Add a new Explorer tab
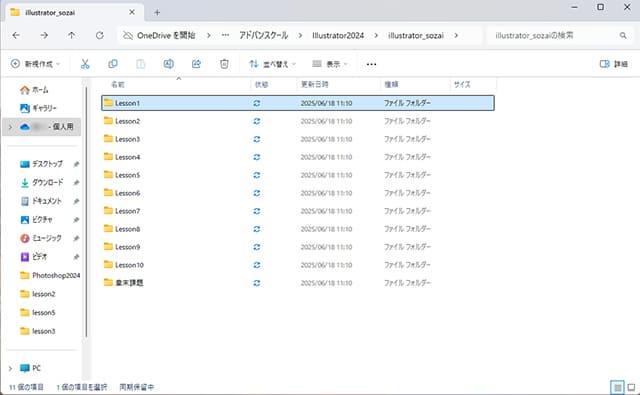The image size is (640, 395). 157,13
